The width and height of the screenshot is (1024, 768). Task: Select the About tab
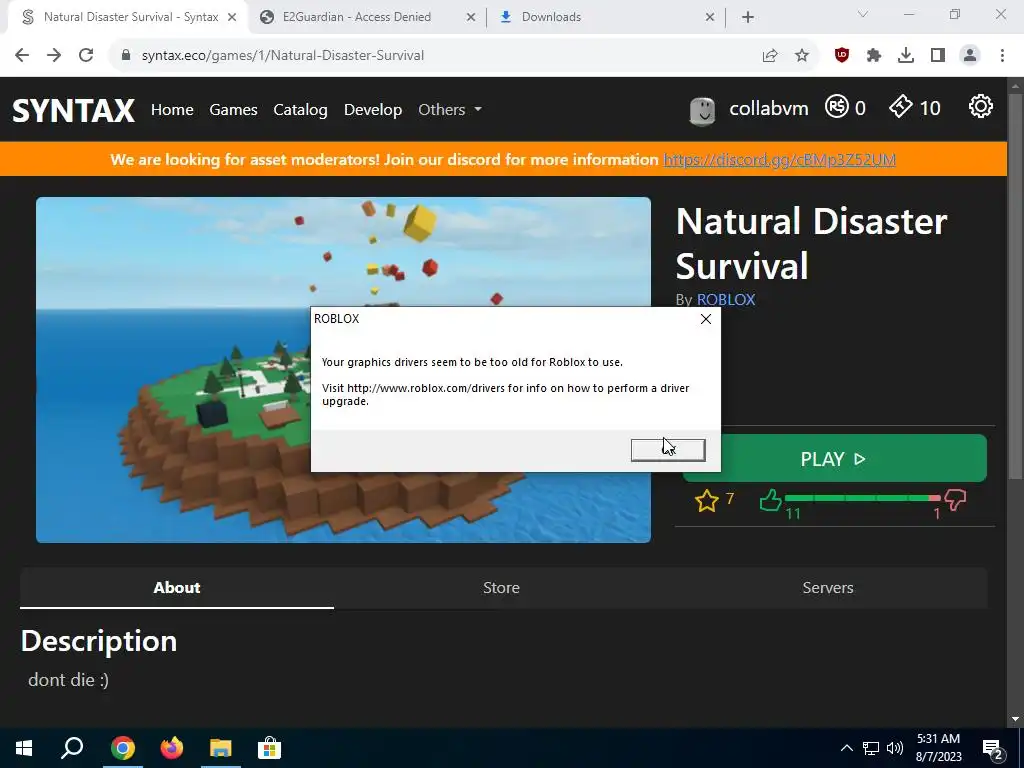coord(176,588)
